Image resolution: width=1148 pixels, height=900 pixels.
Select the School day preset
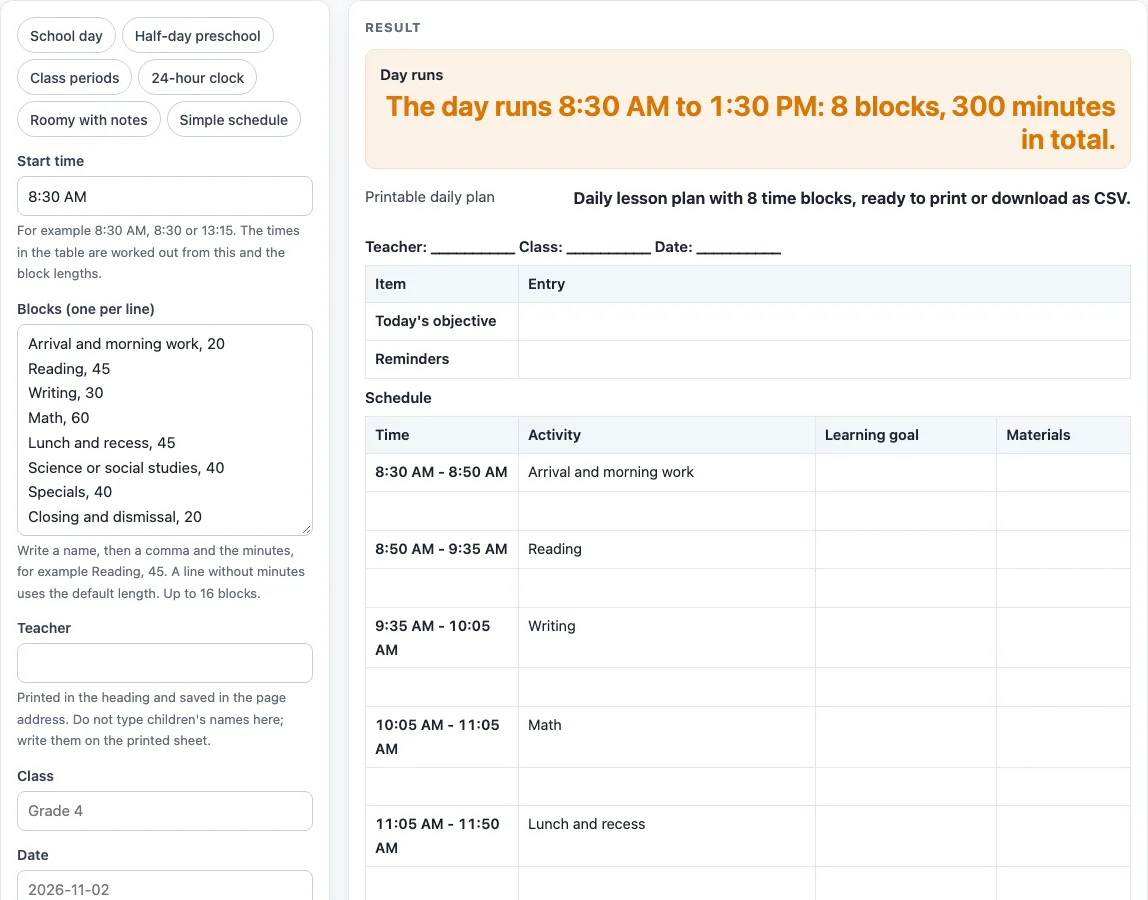pyautogui.click(x=66, y=36)
